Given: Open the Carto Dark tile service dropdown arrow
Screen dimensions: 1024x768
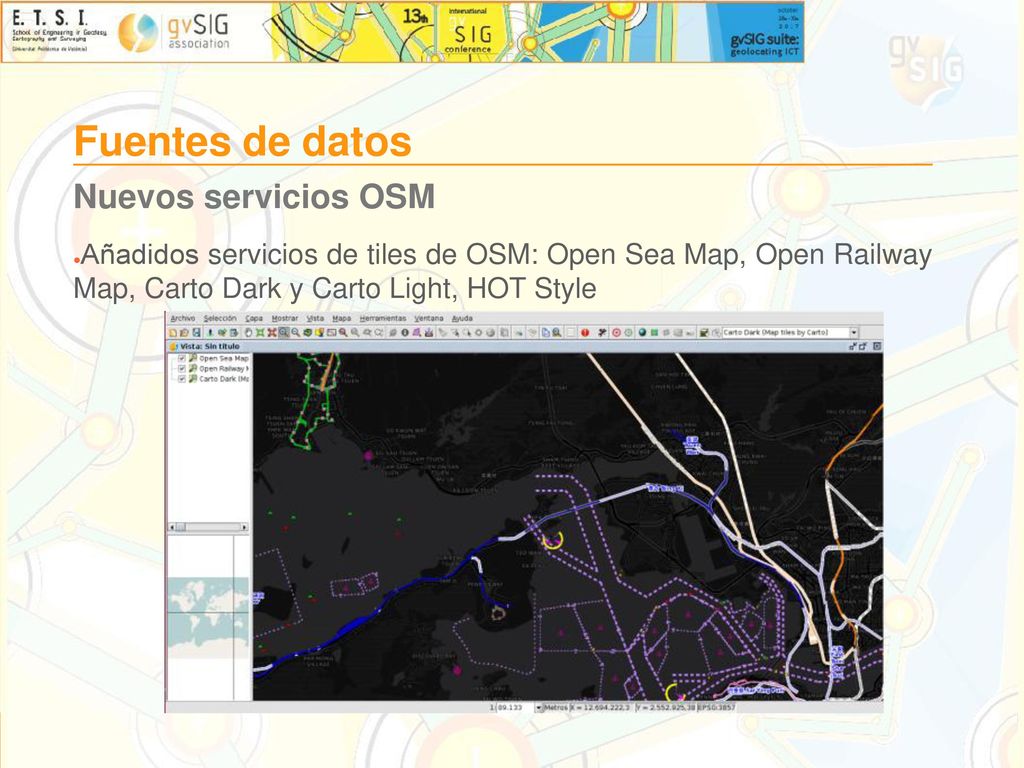Looking at the screenshot, I should point(854,332).
